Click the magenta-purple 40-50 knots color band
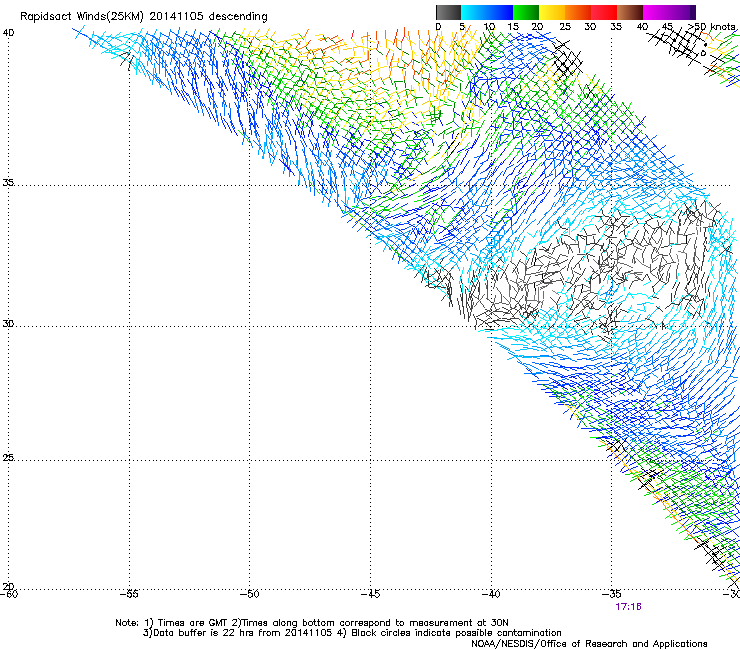Viewport: 740px width, 650px height. pyautogui.click(x=669, y=12)
